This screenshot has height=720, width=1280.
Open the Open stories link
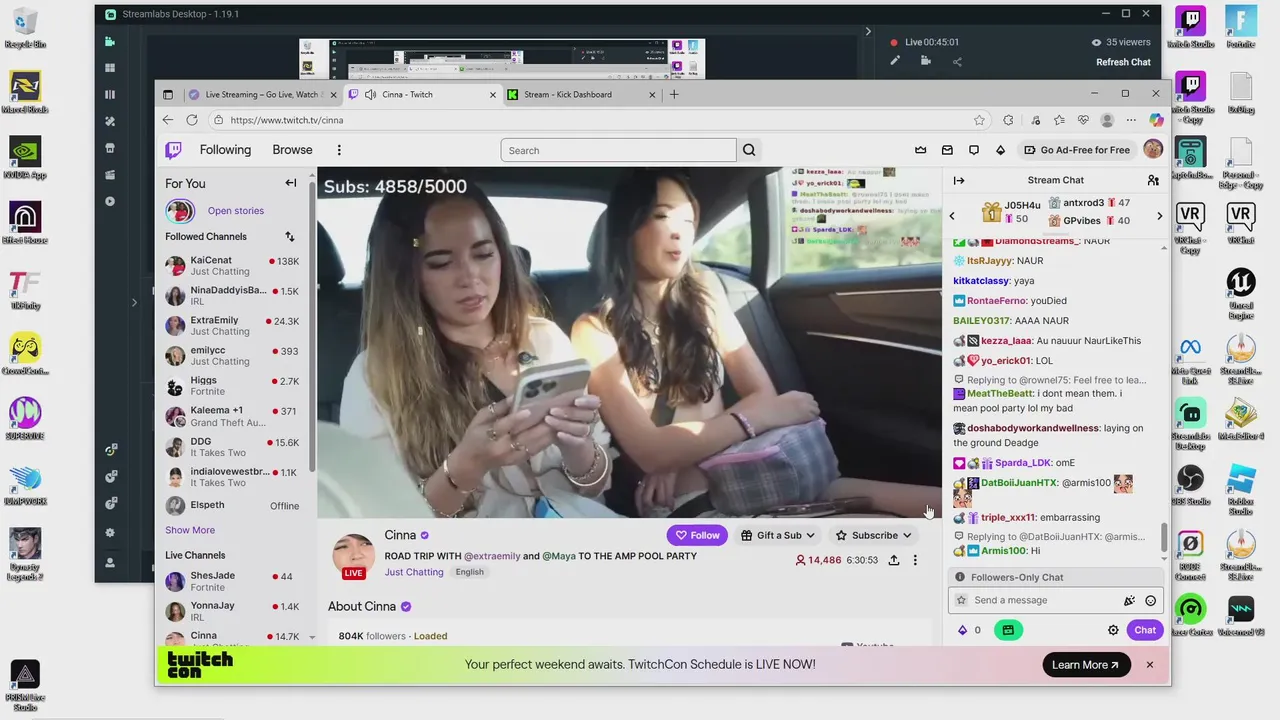pos(236,211)
